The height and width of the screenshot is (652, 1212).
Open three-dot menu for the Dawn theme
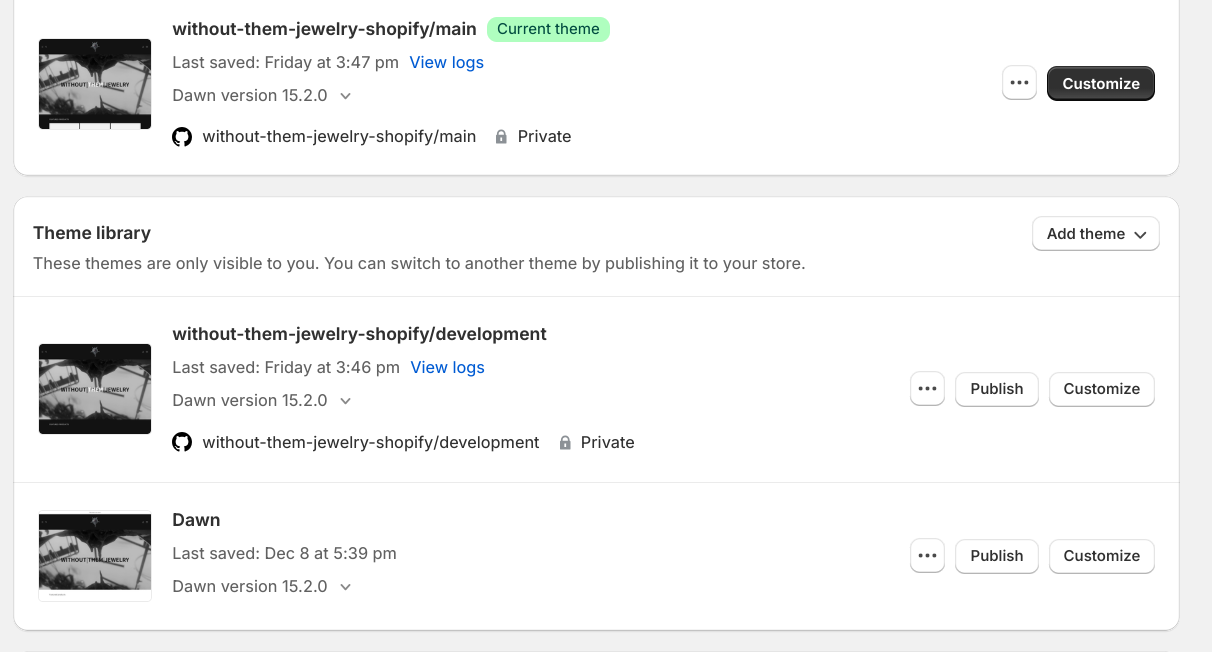tap(927, 556)
